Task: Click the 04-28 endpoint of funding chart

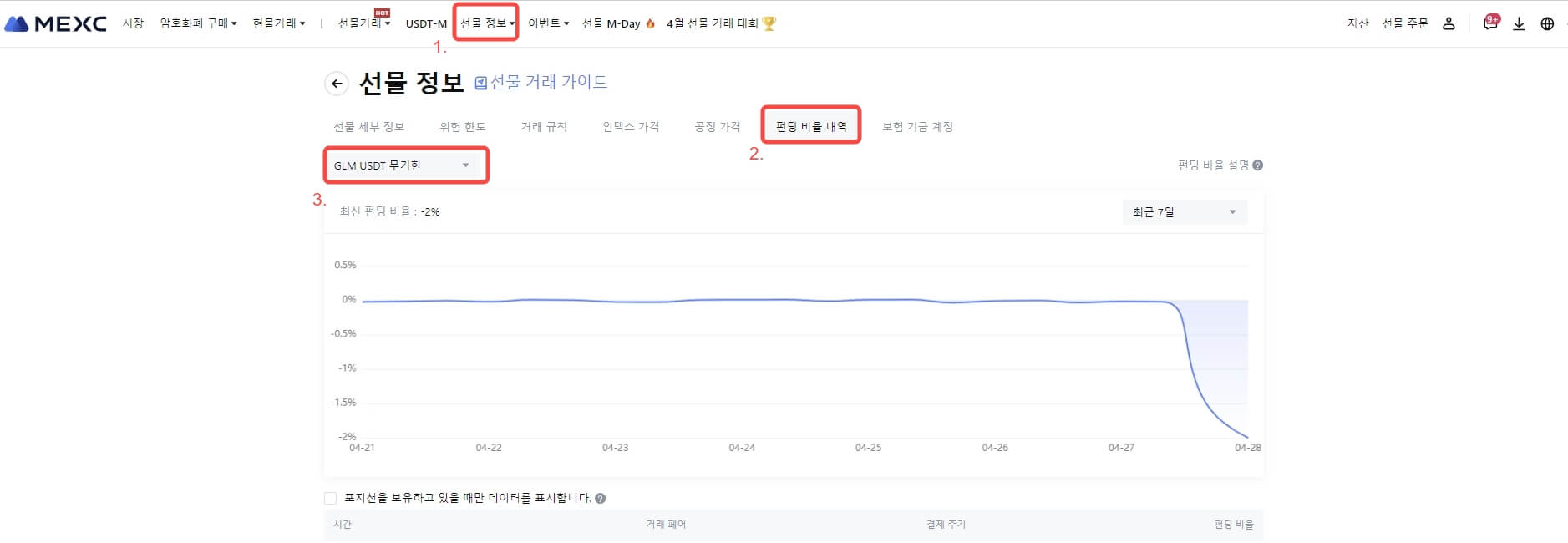Action: [x=1247, y=437]
